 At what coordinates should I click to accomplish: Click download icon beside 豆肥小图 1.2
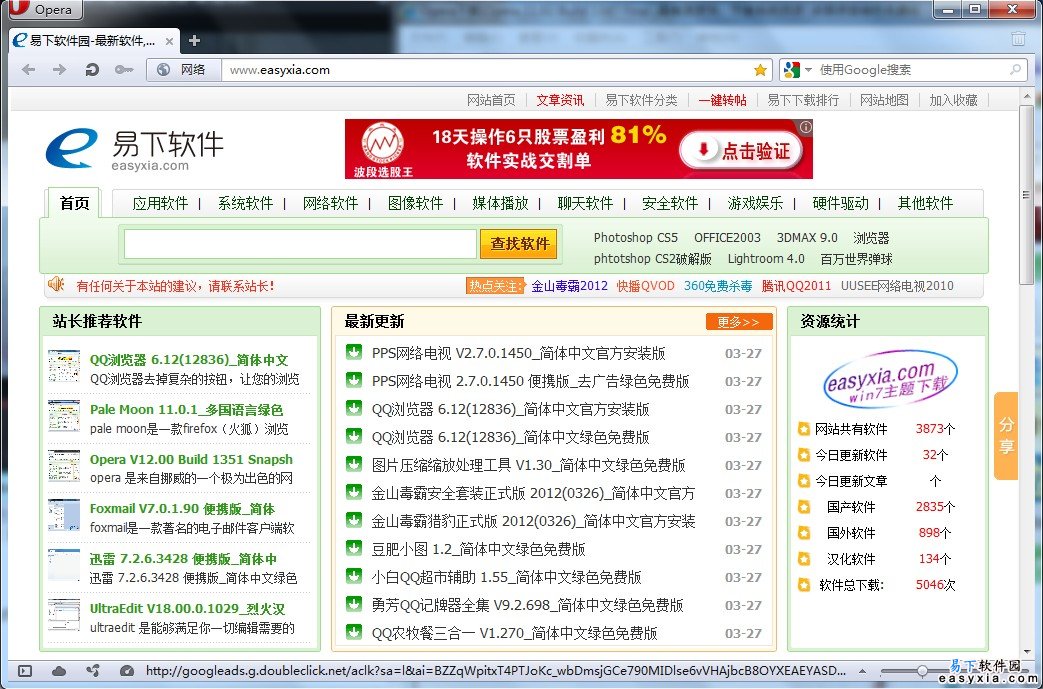click(353, 548)
